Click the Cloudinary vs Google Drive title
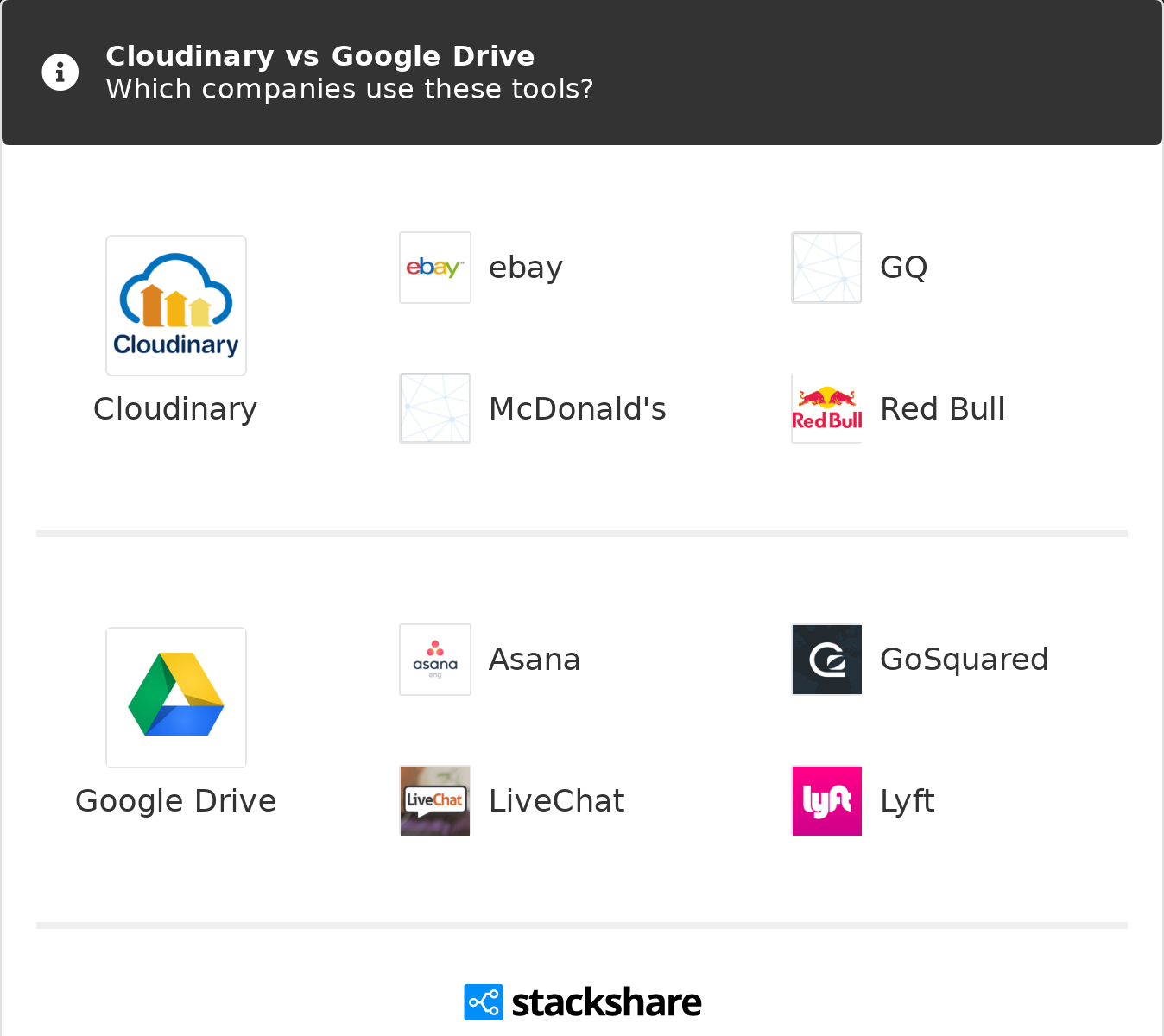Image resolution: width=1164 pixels, height=1036 pixels. point(320,56)
